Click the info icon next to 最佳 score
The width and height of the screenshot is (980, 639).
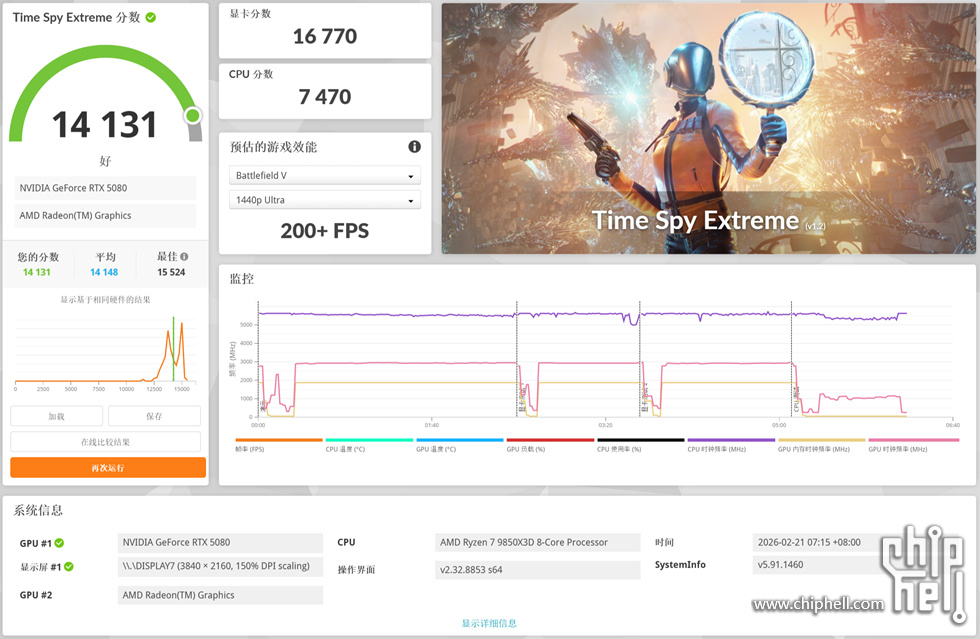pos(184,257)
